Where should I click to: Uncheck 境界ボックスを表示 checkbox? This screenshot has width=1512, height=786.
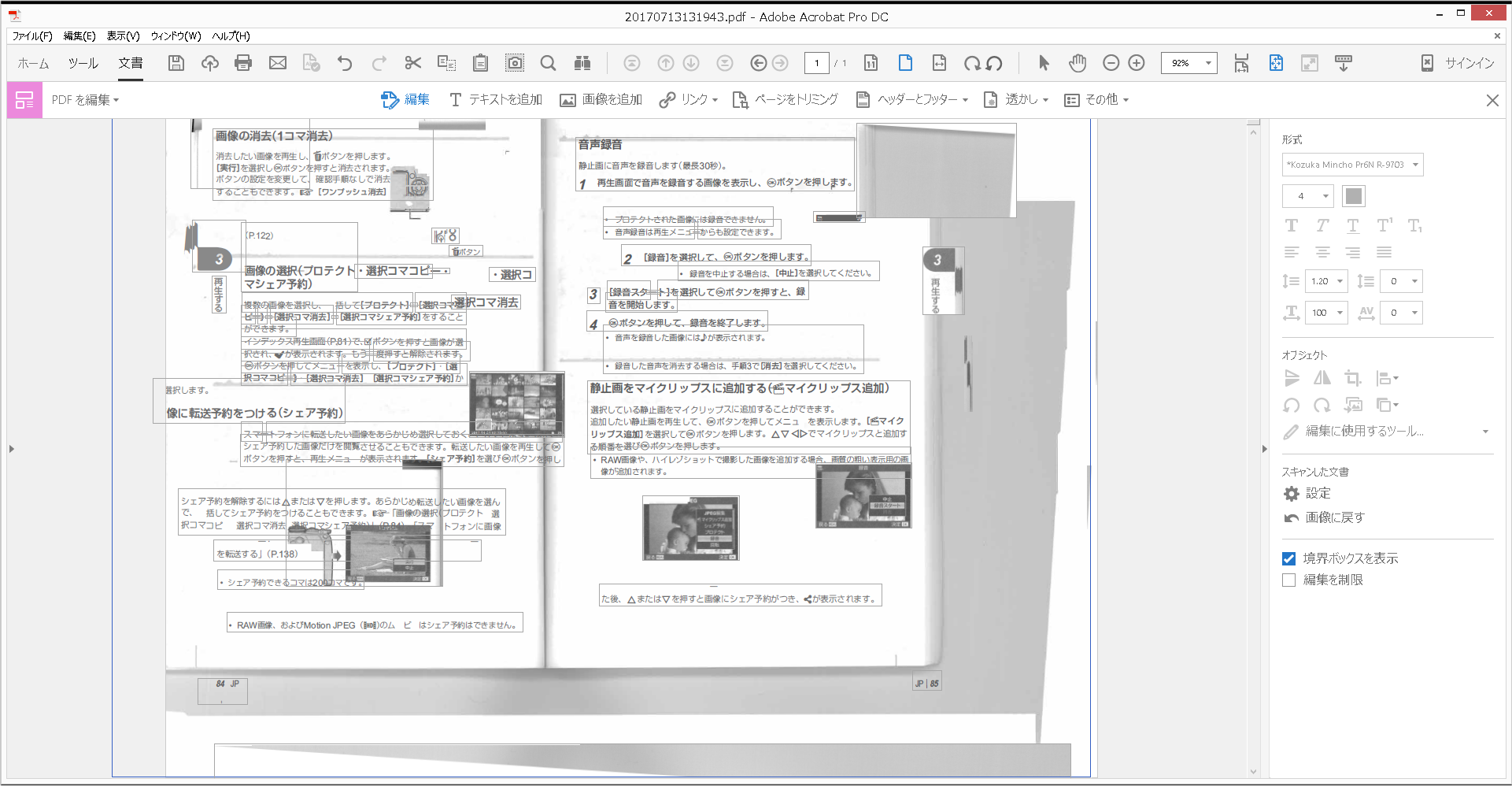(1288, 558)
